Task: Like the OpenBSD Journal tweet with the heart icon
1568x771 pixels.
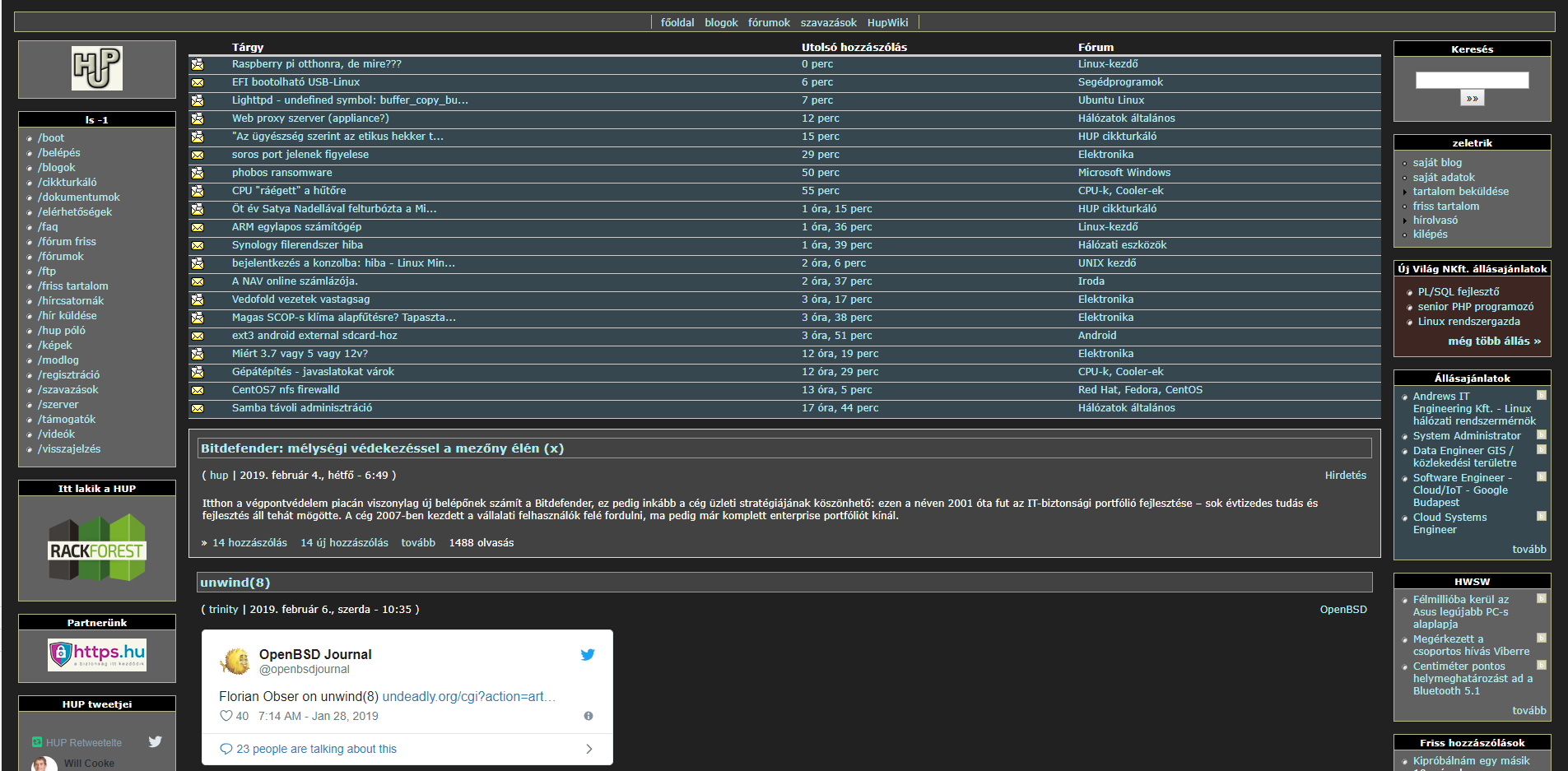Action: coord(226,716)
